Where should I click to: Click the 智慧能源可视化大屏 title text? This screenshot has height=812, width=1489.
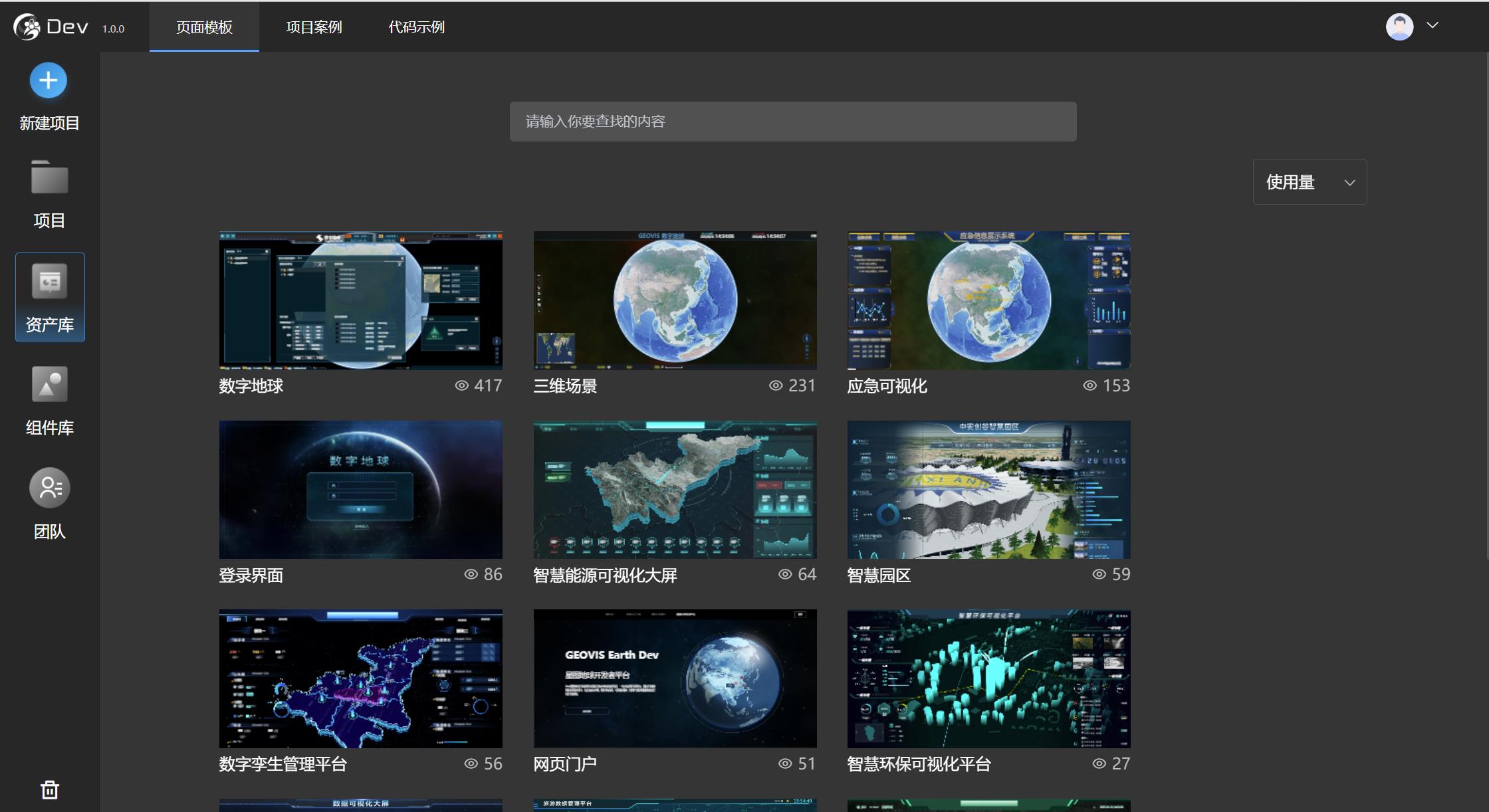pyautogui.click(x=605, y=575)
